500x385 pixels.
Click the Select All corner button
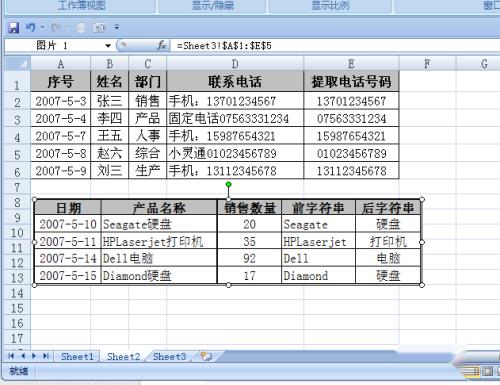click(x=18, y=63)
